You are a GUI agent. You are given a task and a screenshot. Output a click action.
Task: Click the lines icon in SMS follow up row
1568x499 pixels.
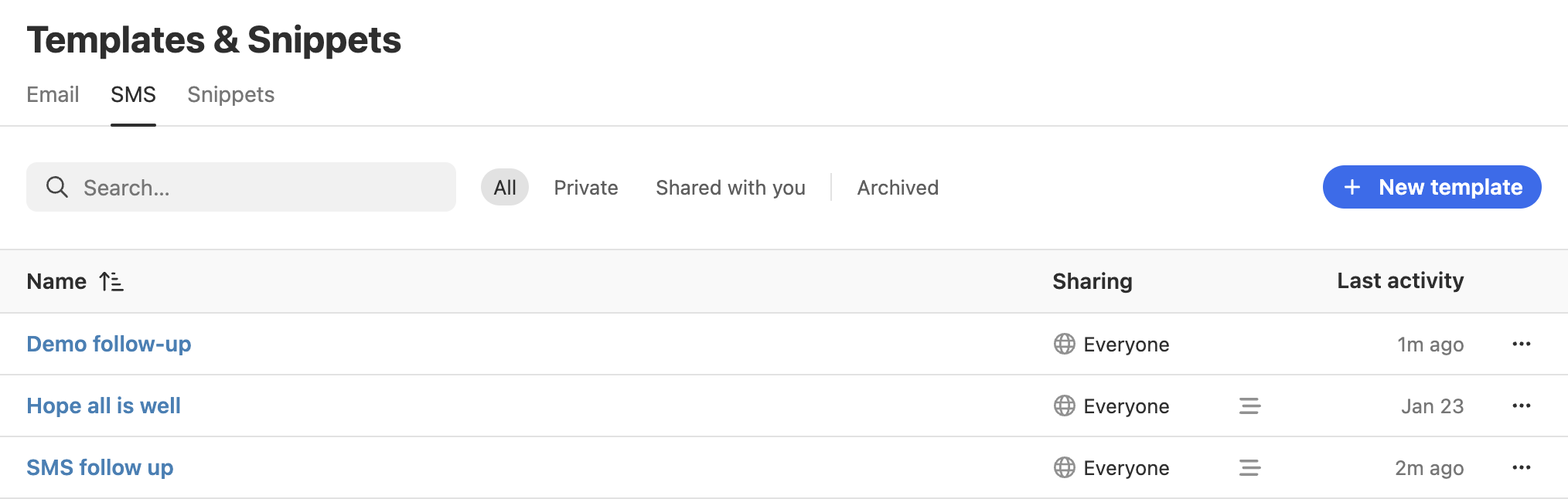(1249, 467)
